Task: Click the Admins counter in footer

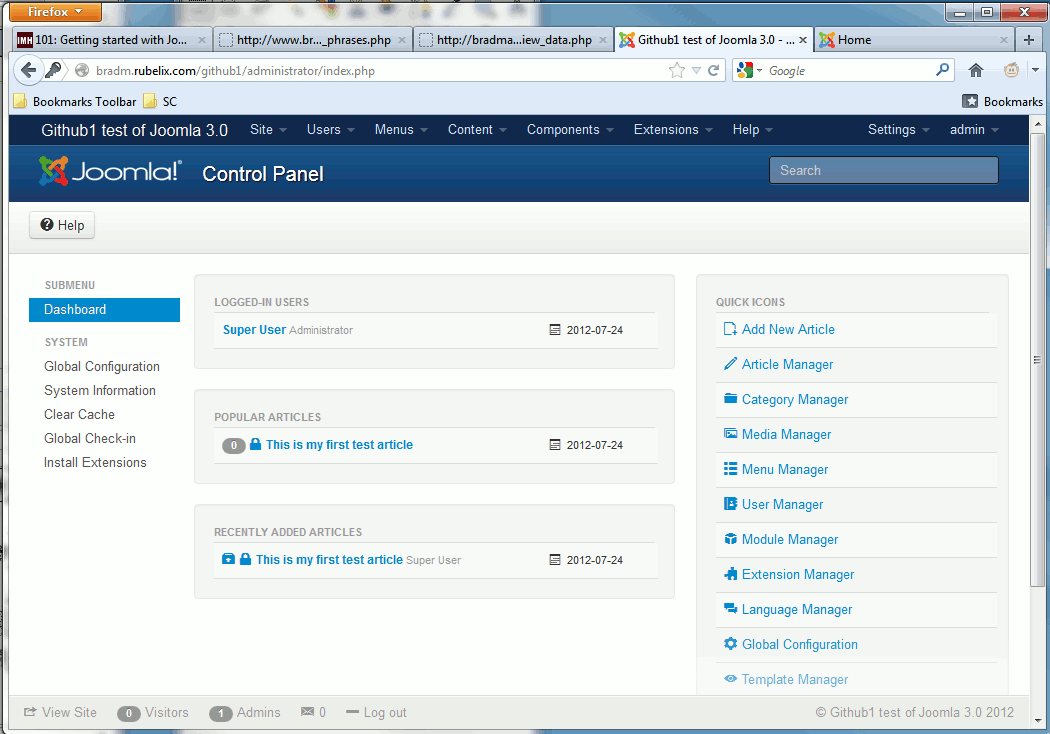Action: point(245,712)
